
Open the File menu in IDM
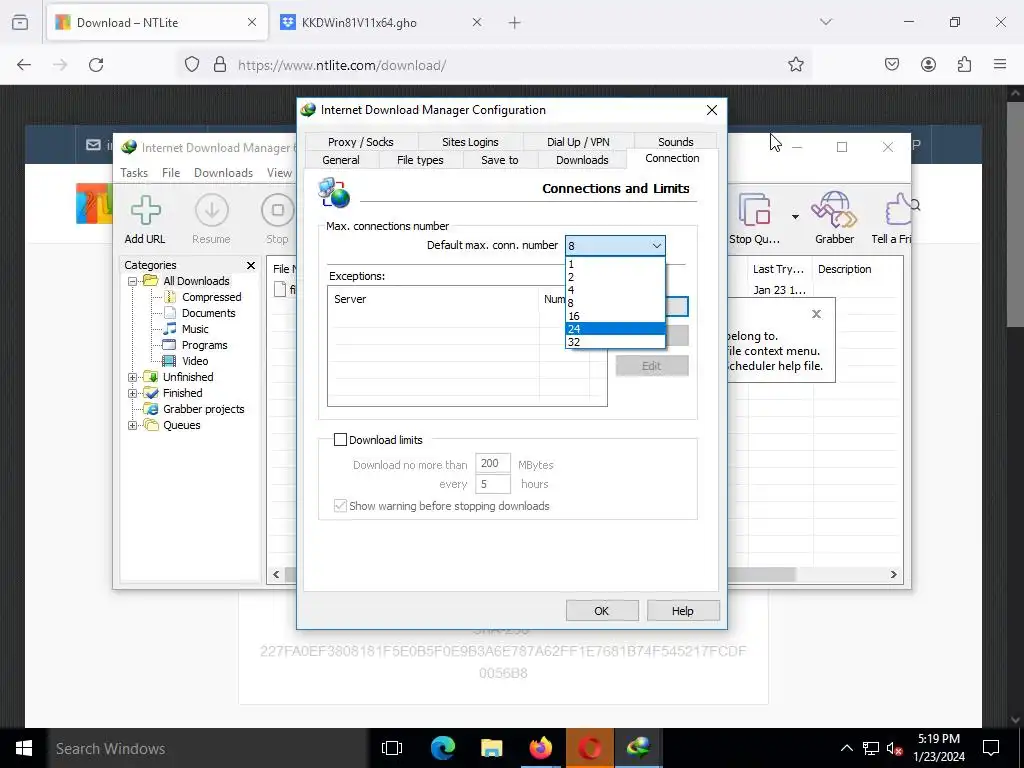[171, 173]
